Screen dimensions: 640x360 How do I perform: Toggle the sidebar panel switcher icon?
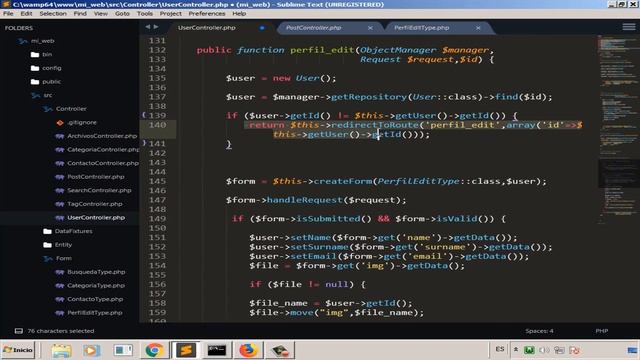tap(19, 331)
